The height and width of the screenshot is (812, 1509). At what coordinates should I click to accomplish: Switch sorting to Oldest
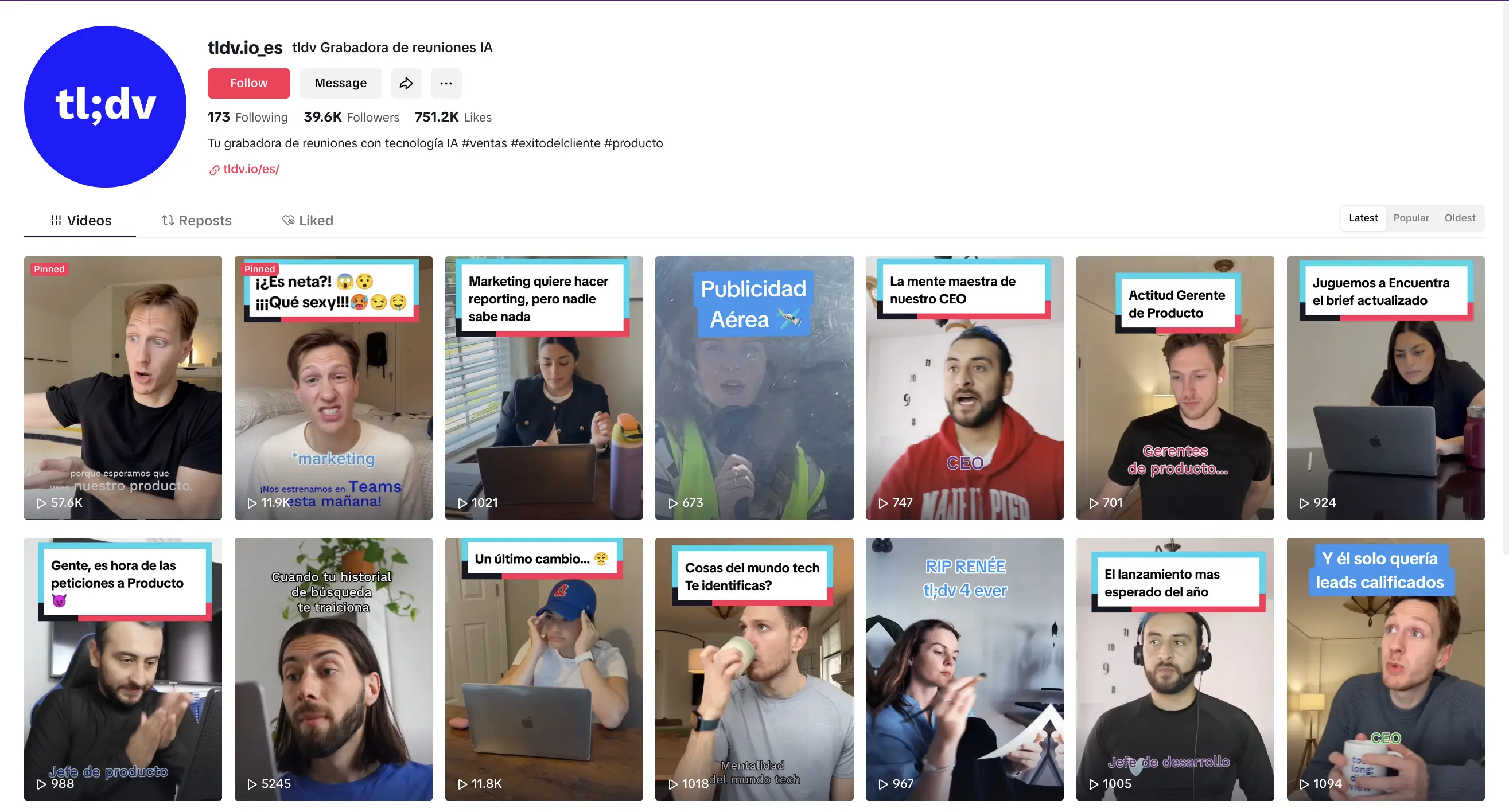(x=1459, y=218)
